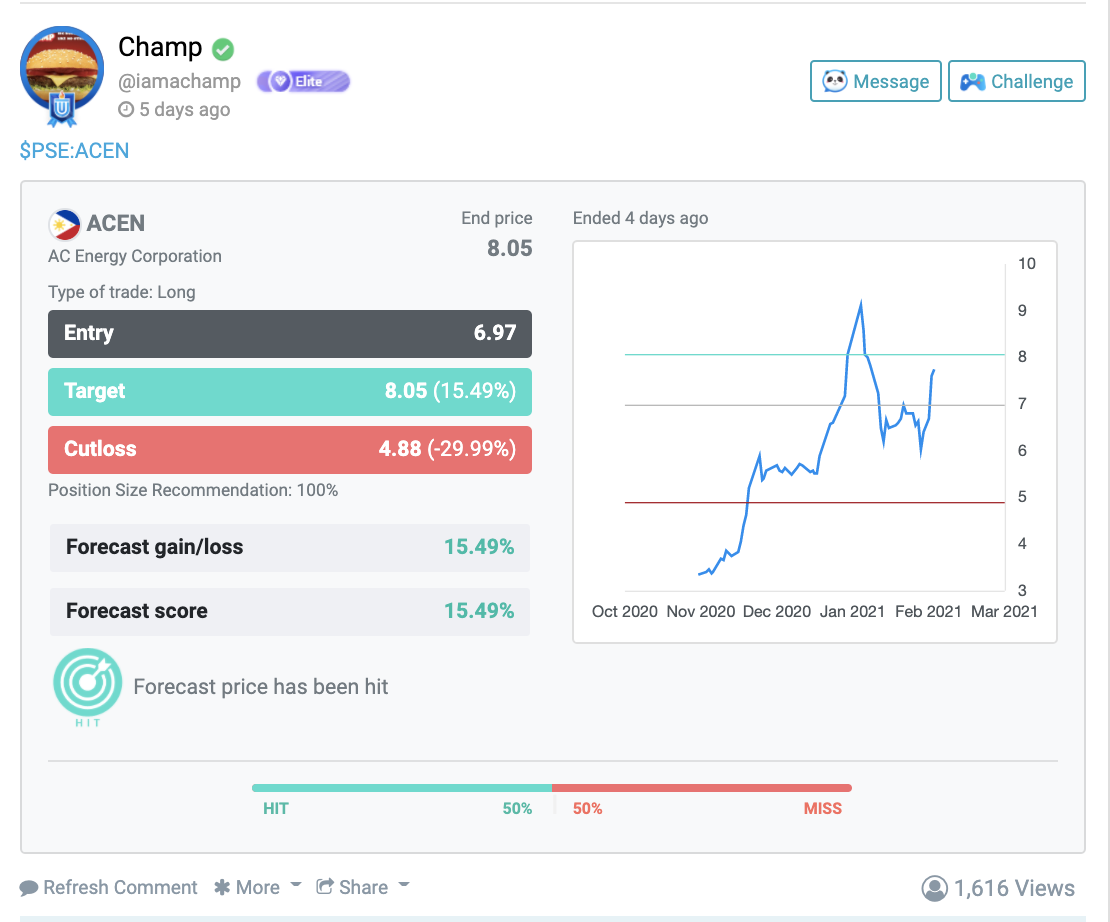Click the Forecast price has been hit message
The image size is (1110, 922).
point(261,687)
